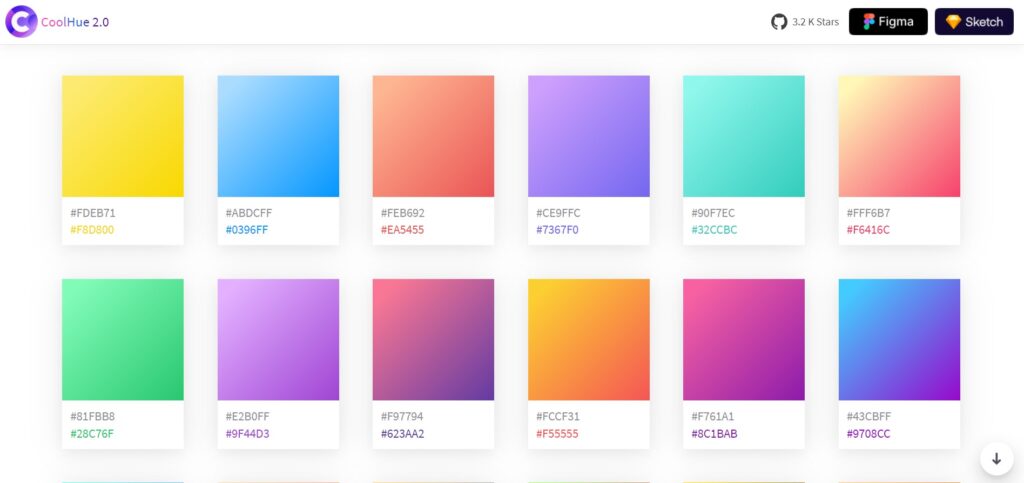This screenshot has height=483, width=1024.
Task: Copy hex code #9708CC
Action: [869, 433]
